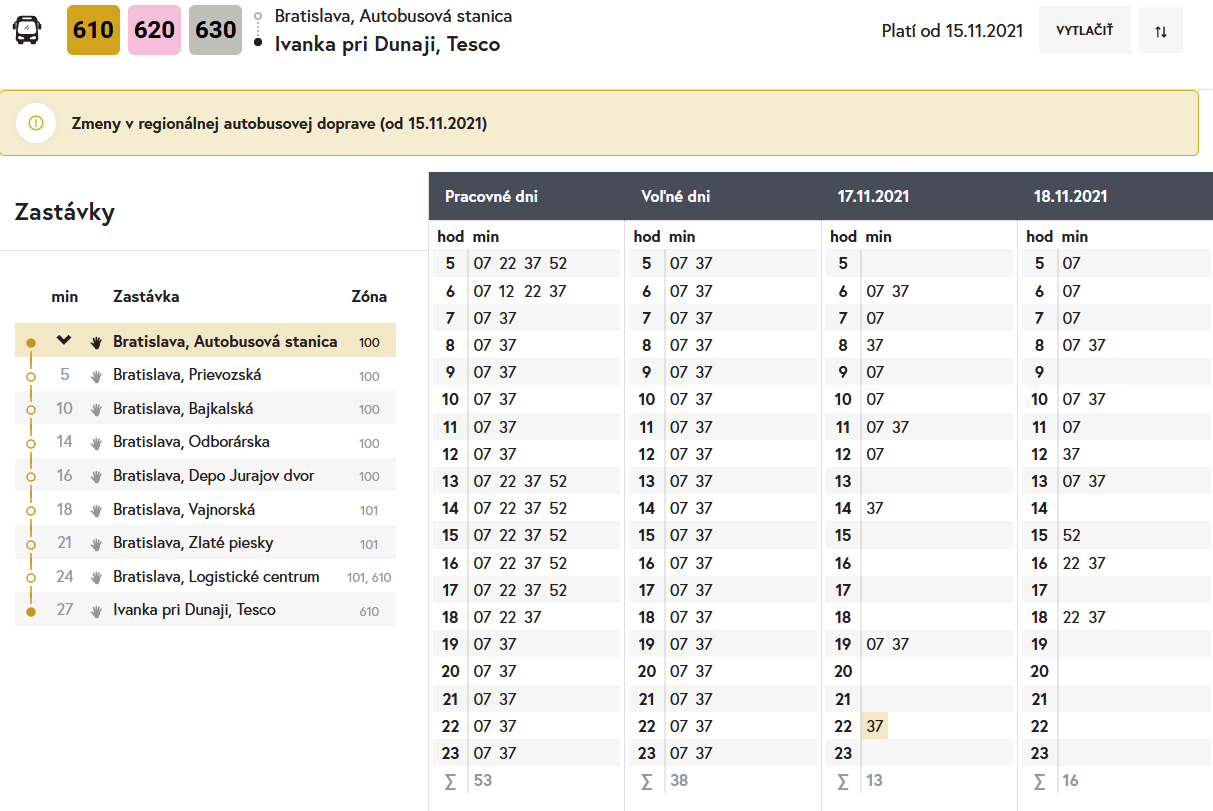This screenshot has width=1213, height=811.
Task: Select the Pracovné dni column header
Action: [x=491, y=197]
